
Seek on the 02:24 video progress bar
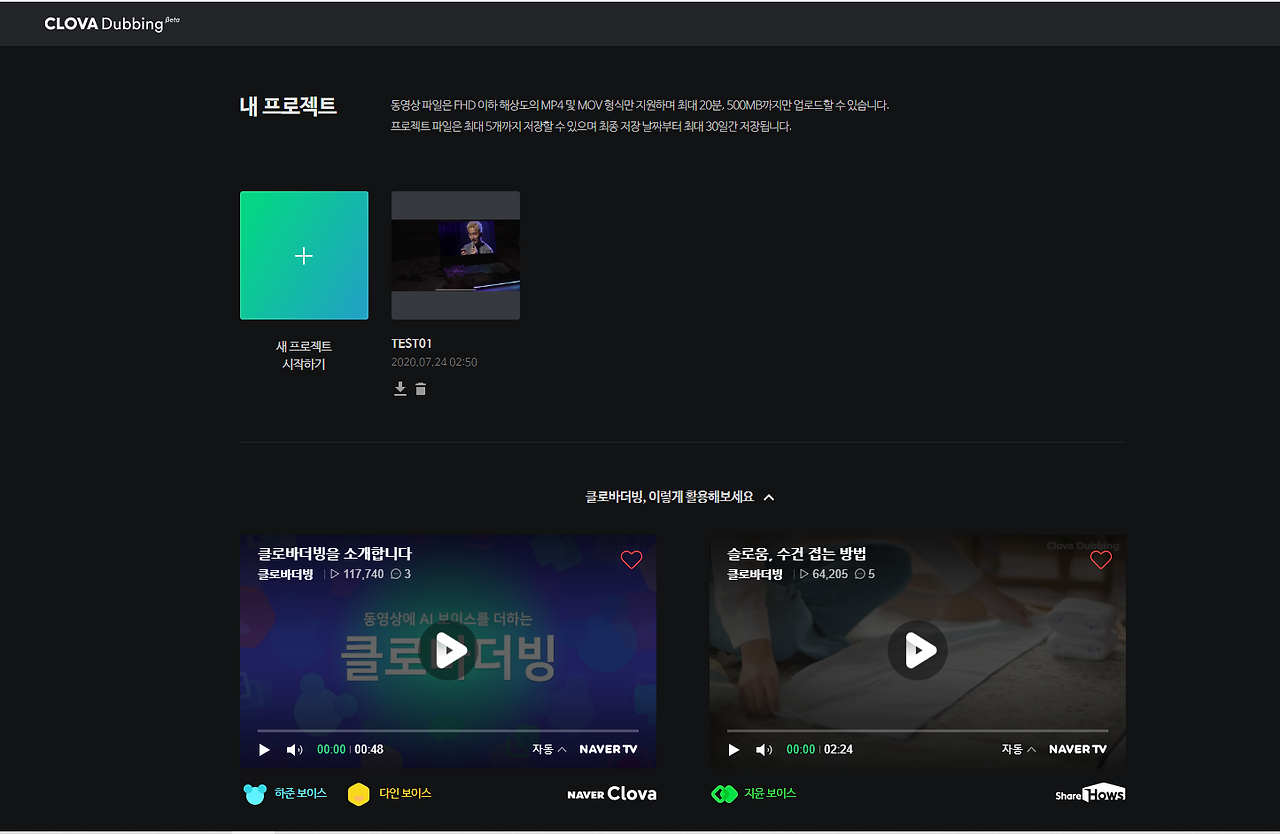click(x=918, y=731)
